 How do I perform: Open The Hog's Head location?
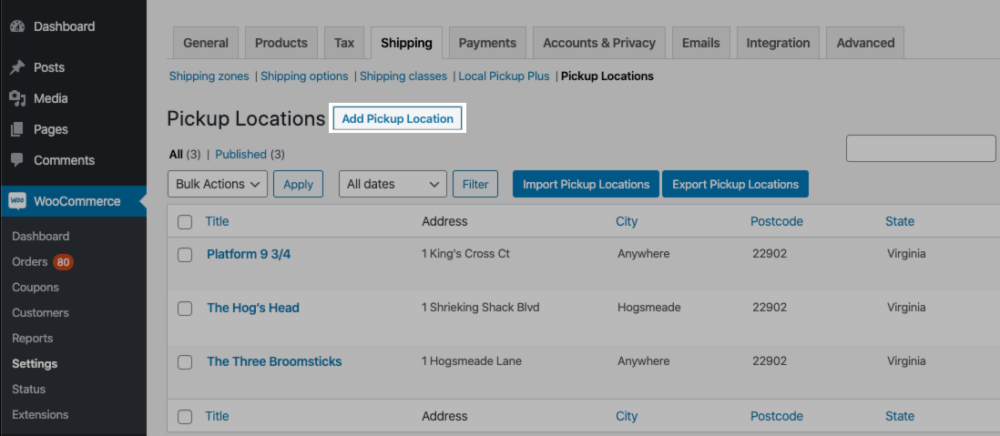[253, 308]
